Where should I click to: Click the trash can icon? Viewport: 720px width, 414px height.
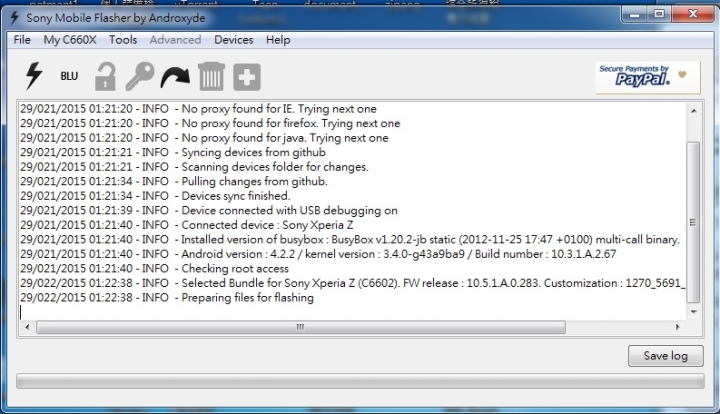point(211,76)
